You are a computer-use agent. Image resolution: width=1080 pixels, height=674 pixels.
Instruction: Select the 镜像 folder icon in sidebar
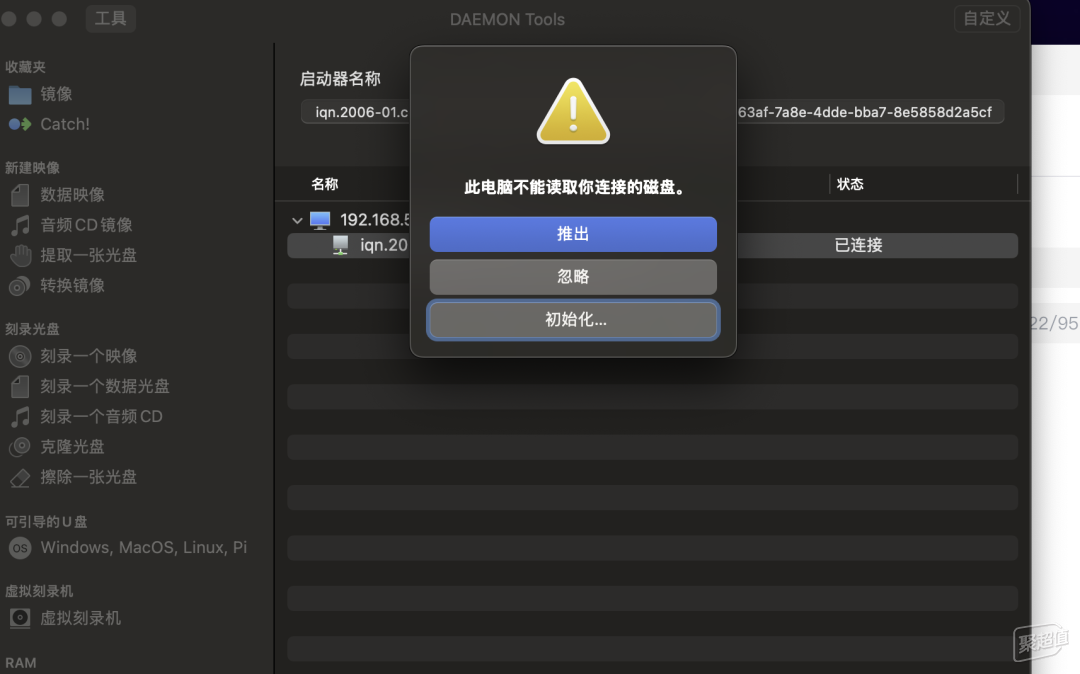click(x=20, y=94)
